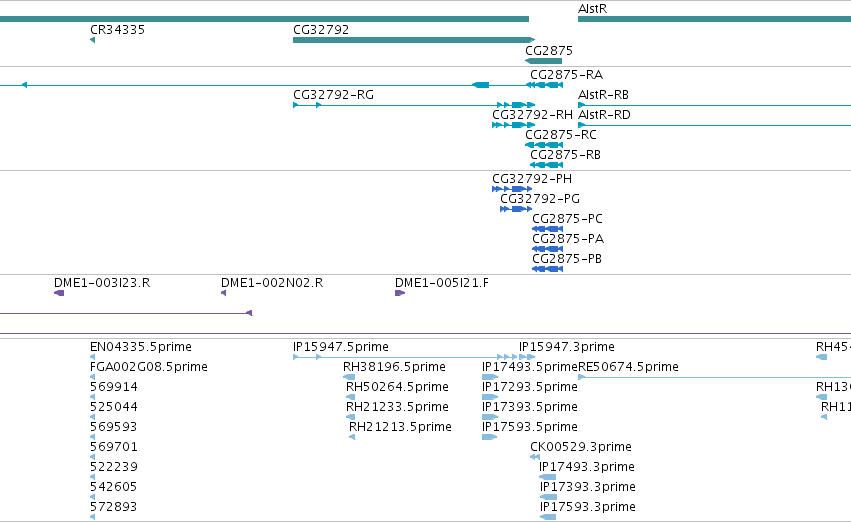
Task: Click the 569593 feature label
Action: (113, 427)
